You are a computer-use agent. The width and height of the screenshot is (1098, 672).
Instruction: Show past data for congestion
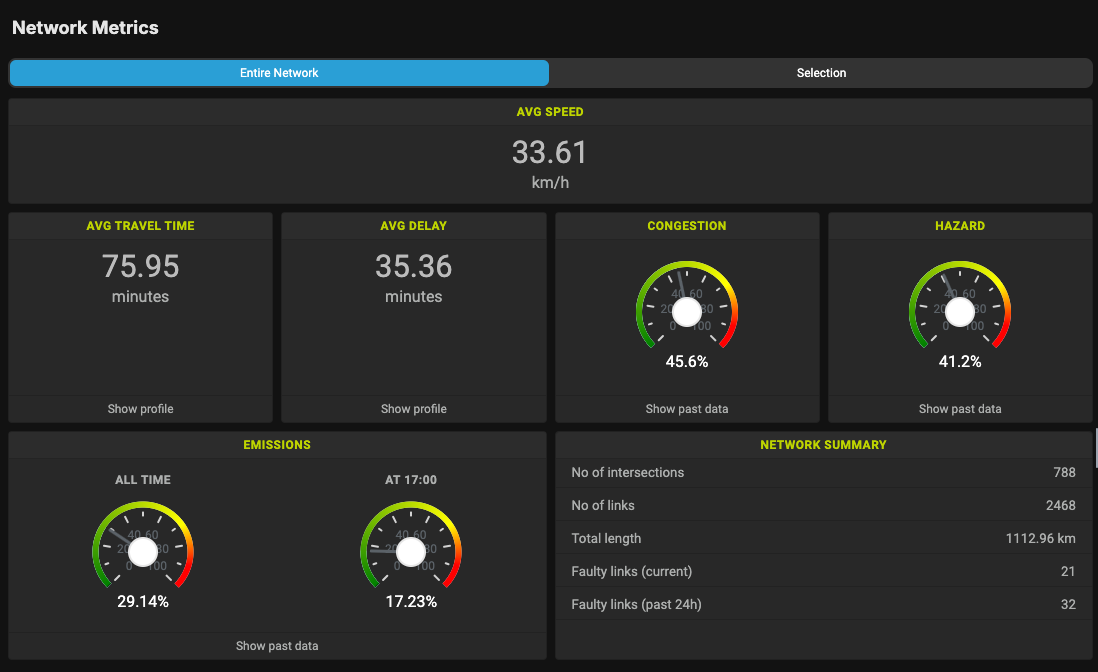click(x=686, y=408)
